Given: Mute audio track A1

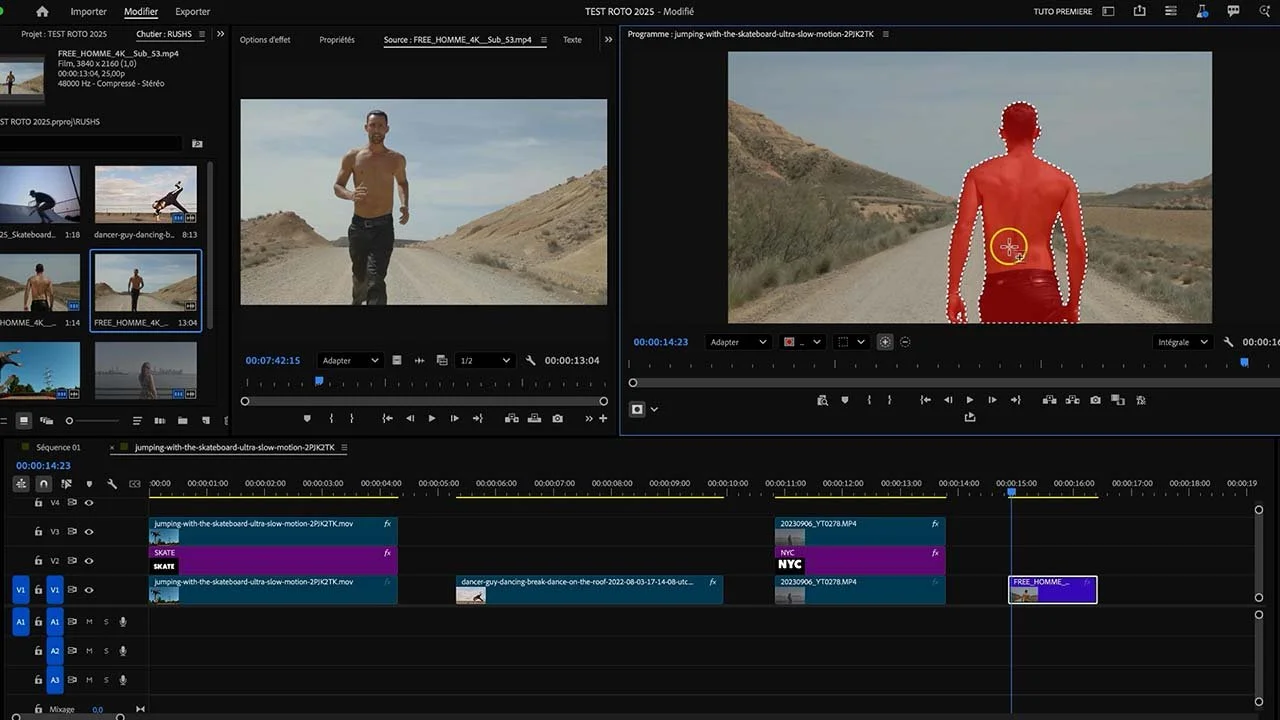Looking at the screenshot, I should tap(89, 622).
